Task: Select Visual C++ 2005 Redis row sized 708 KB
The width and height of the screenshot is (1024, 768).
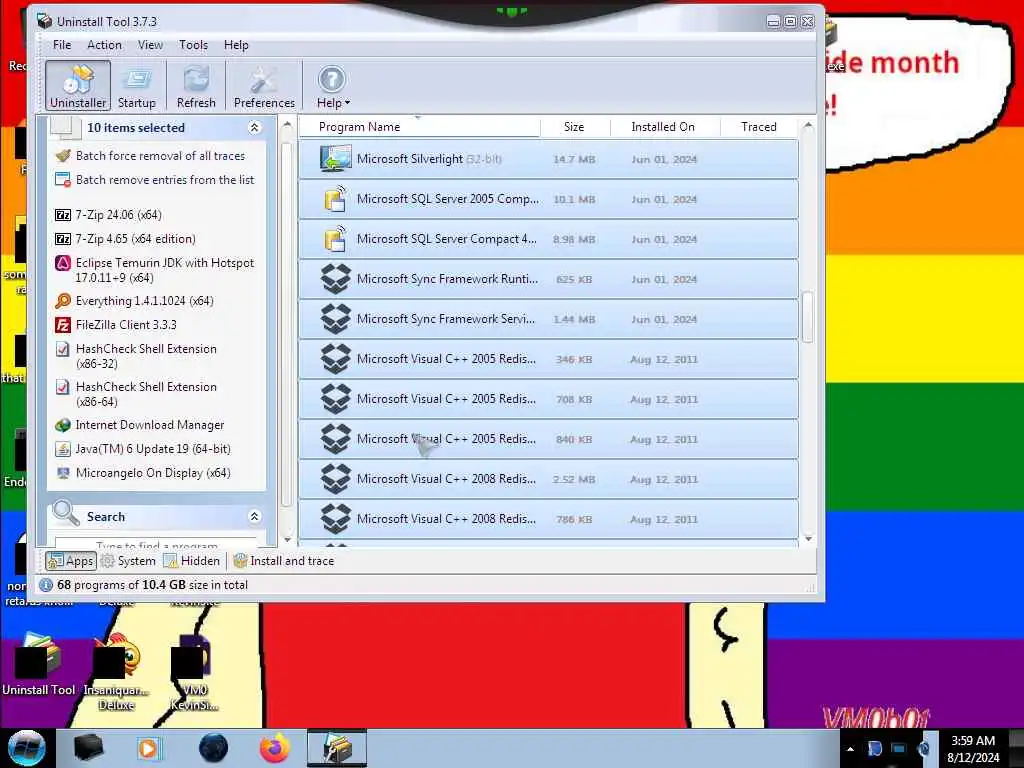Action: click(x=548, y=399)
